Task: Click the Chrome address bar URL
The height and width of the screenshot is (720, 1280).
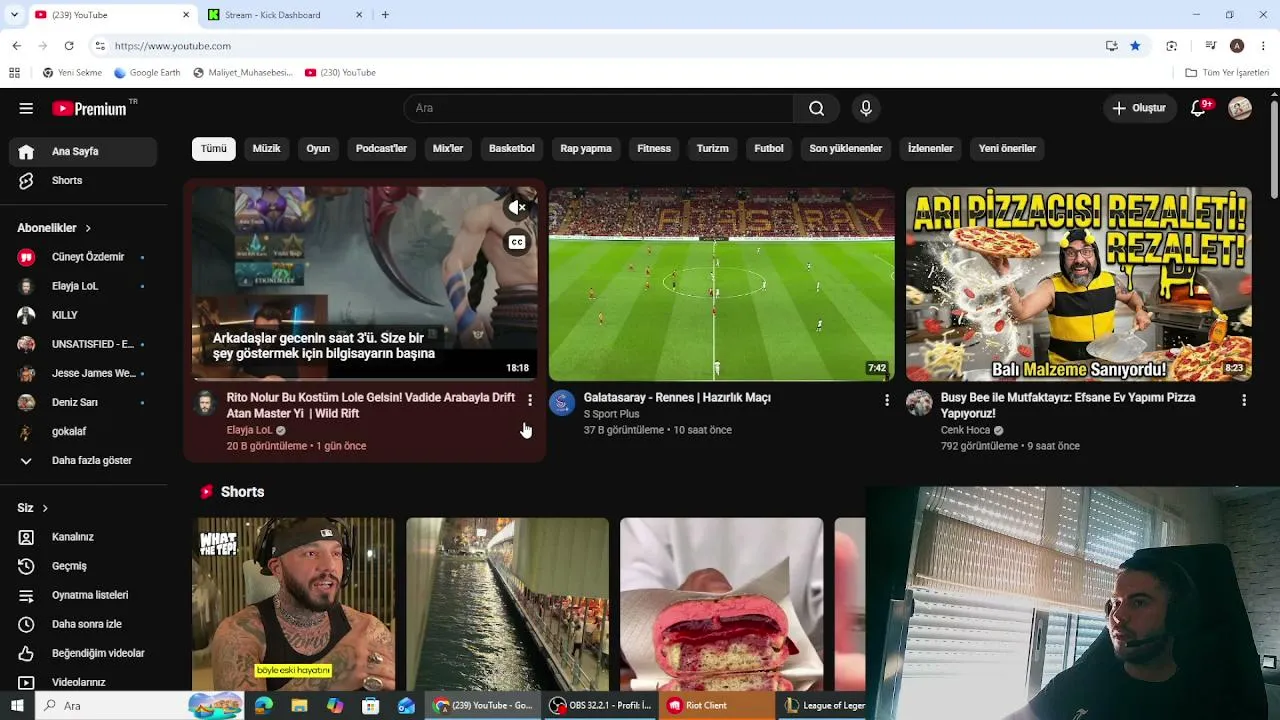Action: click(x=173, y=46)
